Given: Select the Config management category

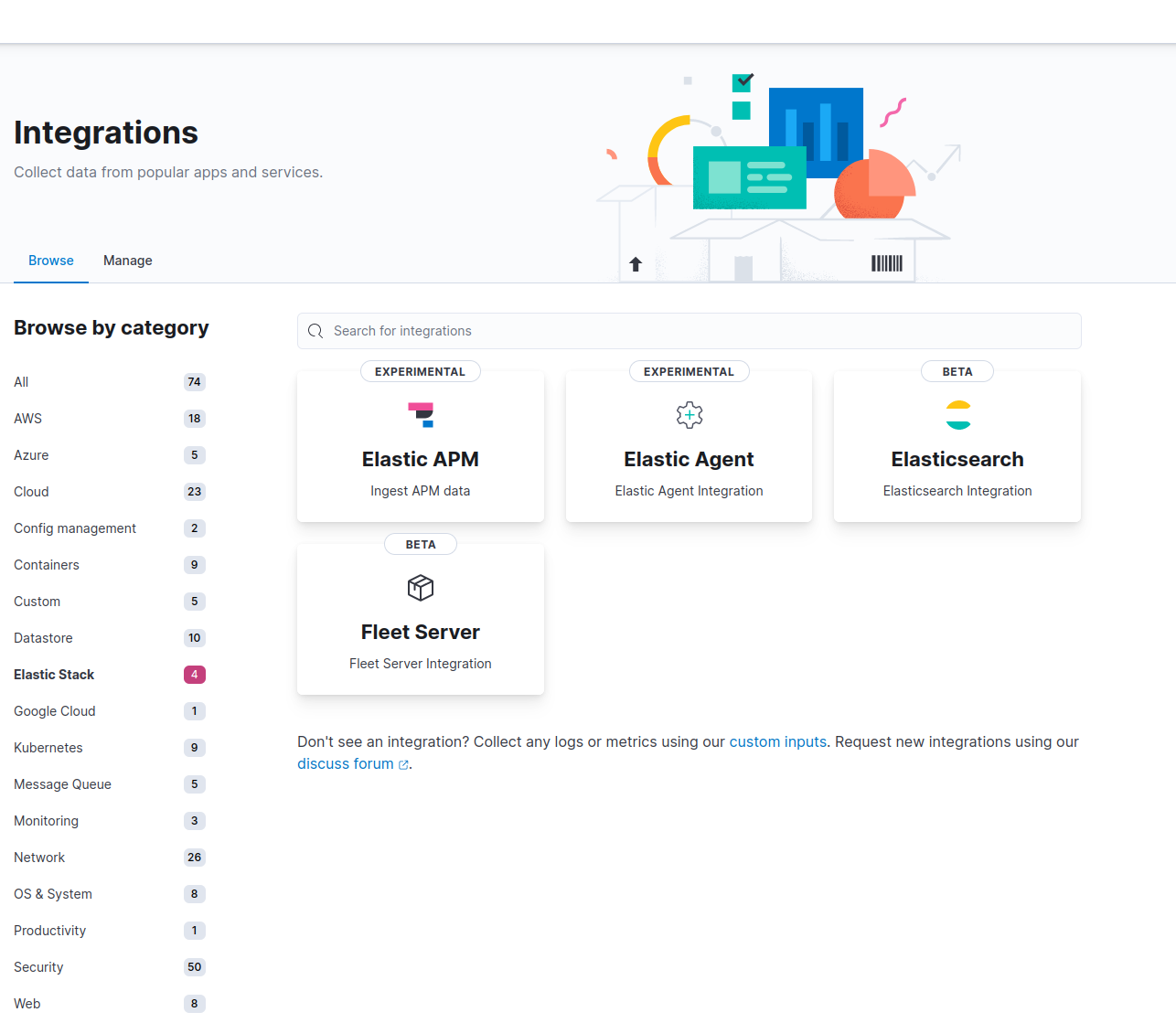Looking at the screenshot, I should point(110,528).
